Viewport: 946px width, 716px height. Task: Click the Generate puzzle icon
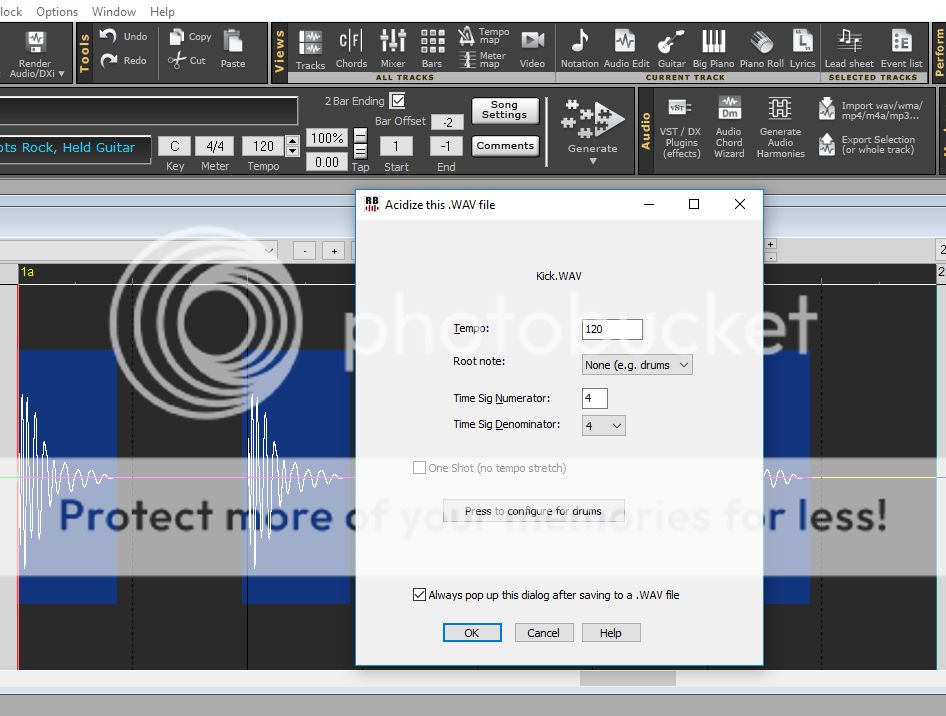[x=592, y=119]
